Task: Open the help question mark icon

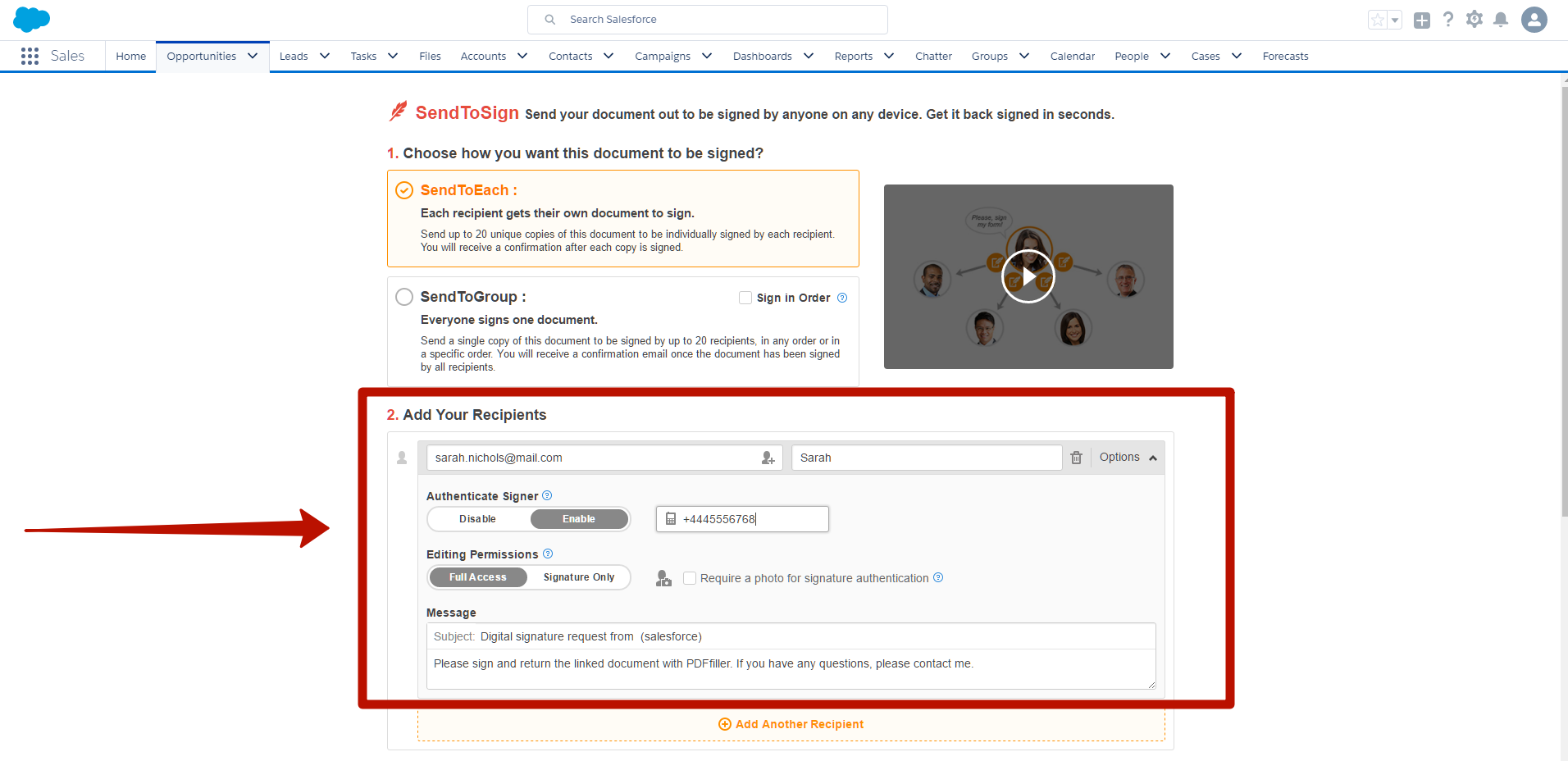Action: point(1448,19)
